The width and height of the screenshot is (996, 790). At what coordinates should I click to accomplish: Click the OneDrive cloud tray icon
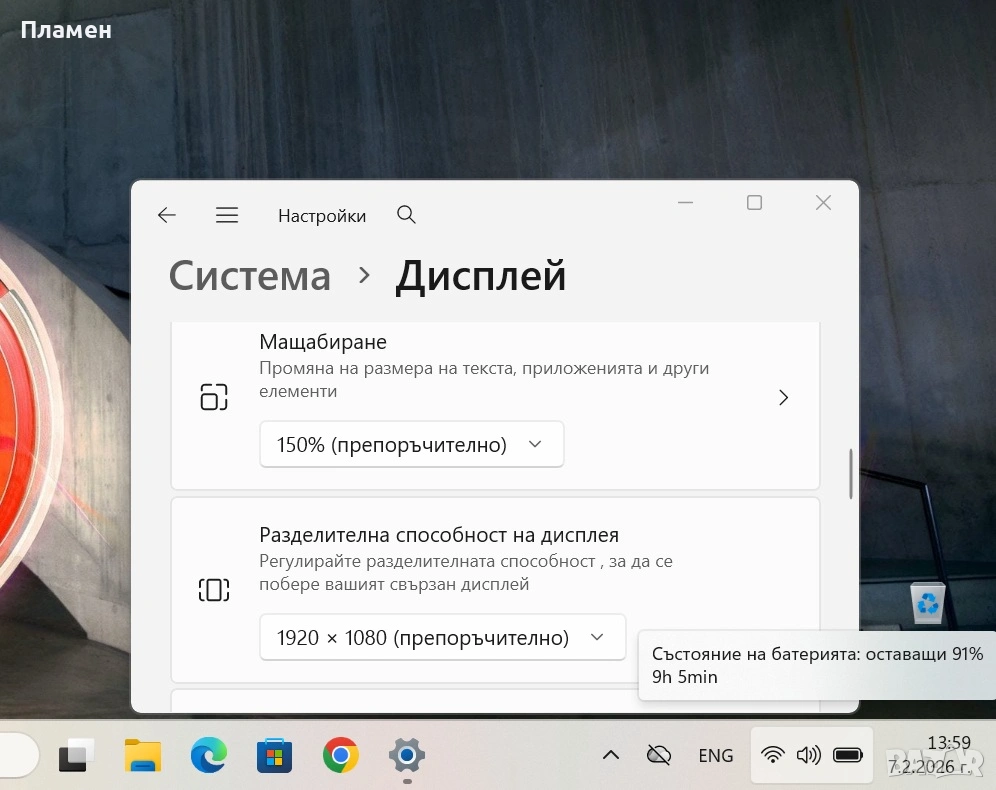click(658, 755)
